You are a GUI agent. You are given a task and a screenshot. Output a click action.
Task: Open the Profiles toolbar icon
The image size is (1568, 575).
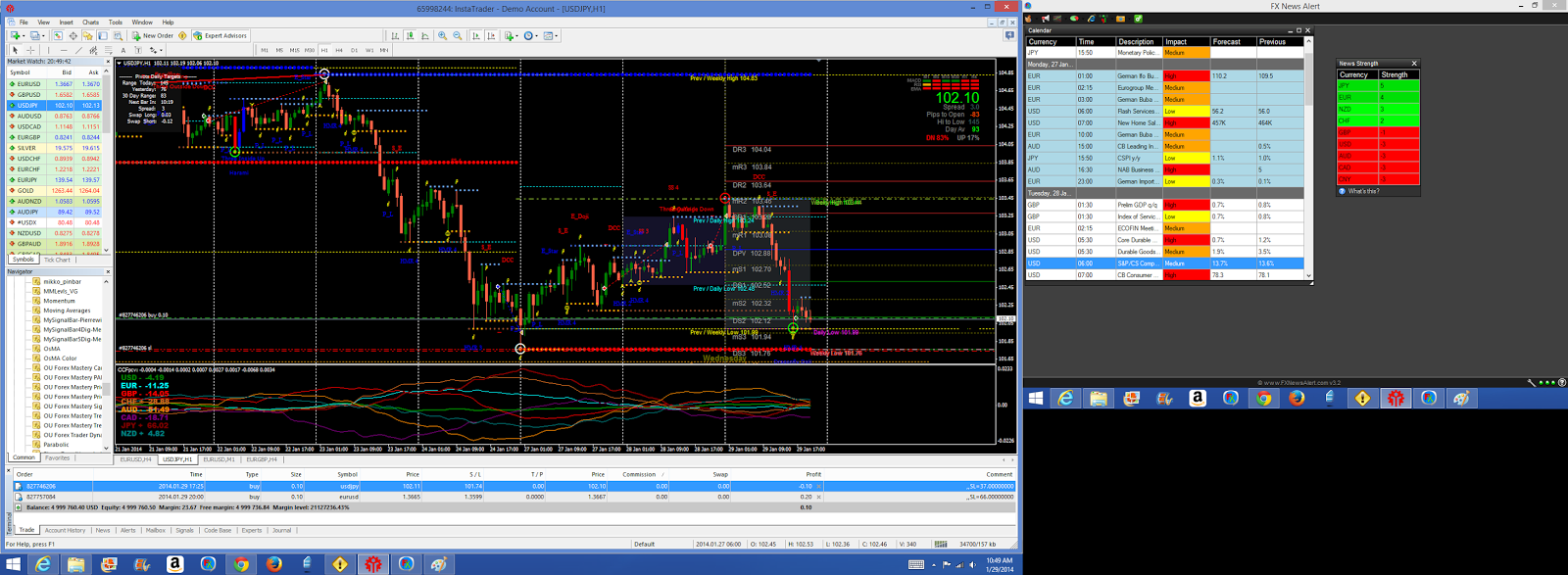pyautogui.click(x=35, y=35)
